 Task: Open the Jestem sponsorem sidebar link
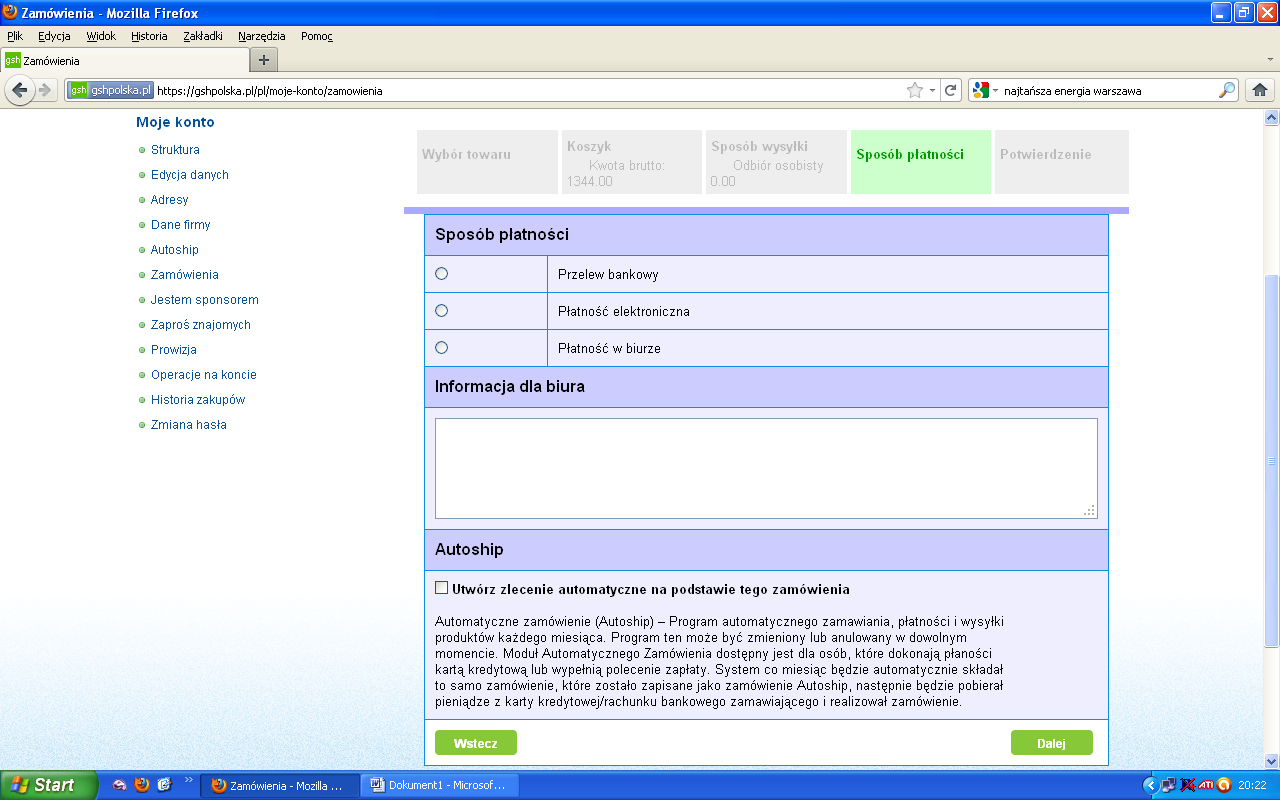[x=205, y=300]
